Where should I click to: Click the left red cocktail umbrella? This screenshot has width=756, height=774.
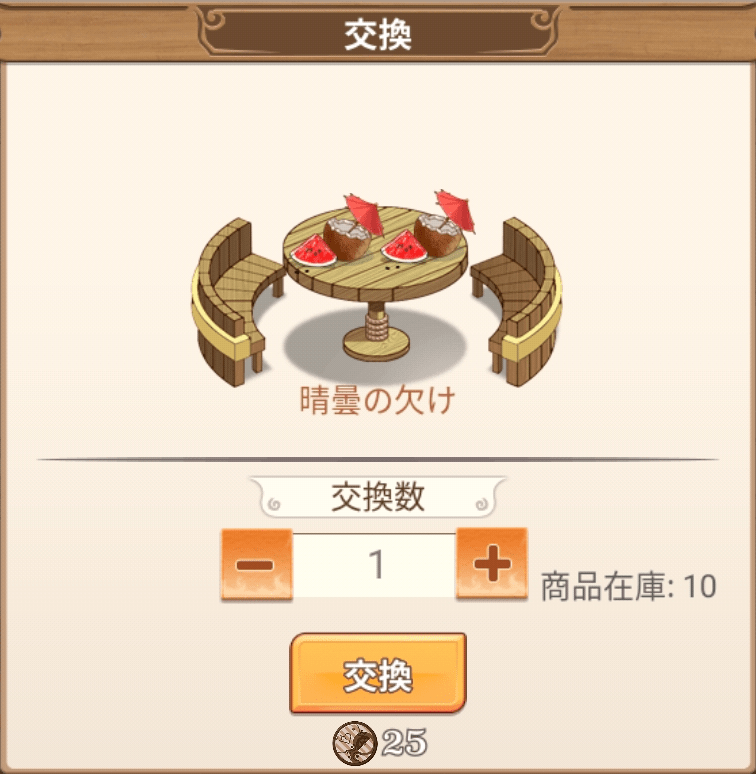[x=364, y=215]
